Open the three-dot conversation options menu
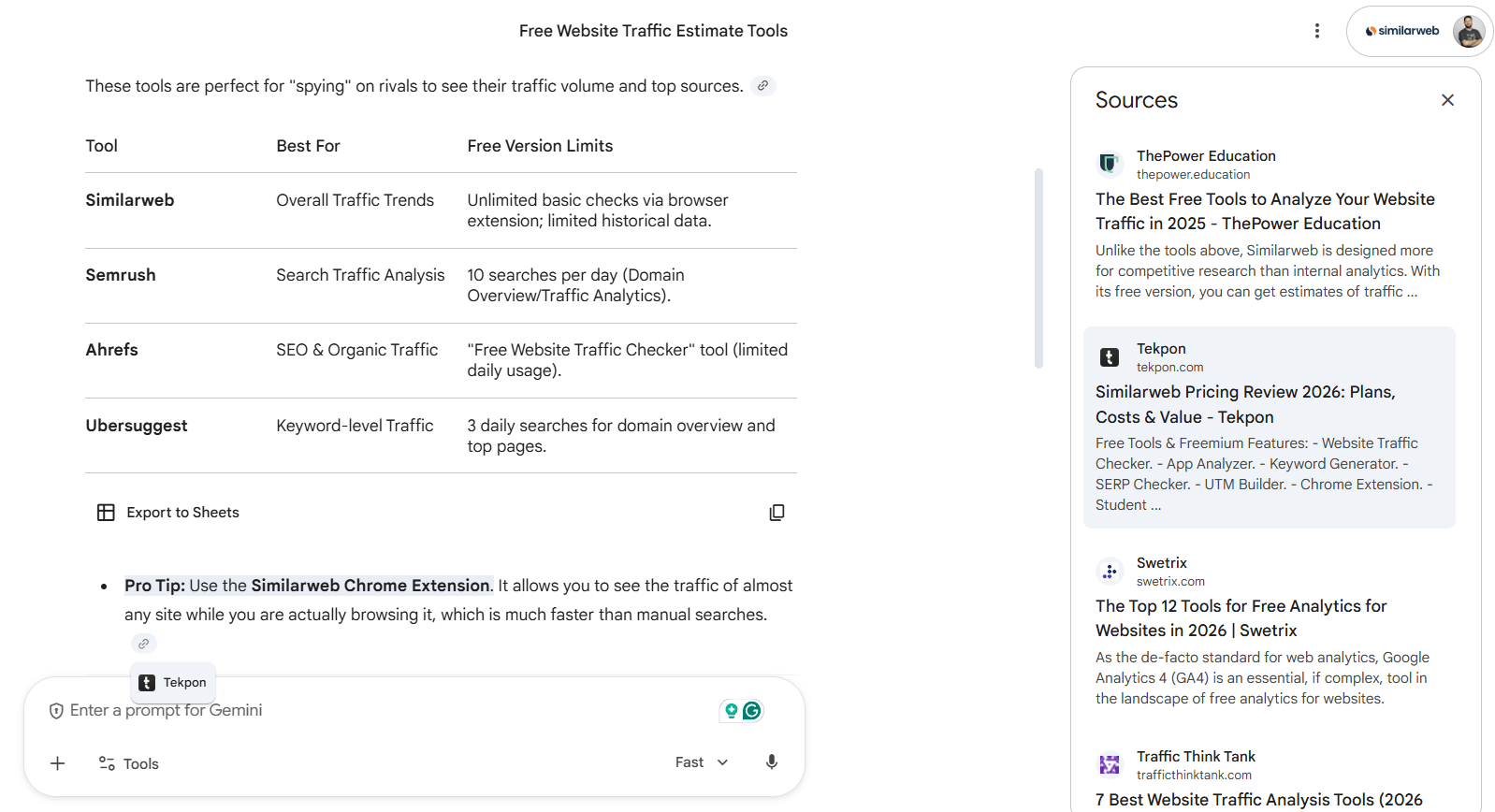Viewport: 1495px width, 812px height. [1316, 31]
